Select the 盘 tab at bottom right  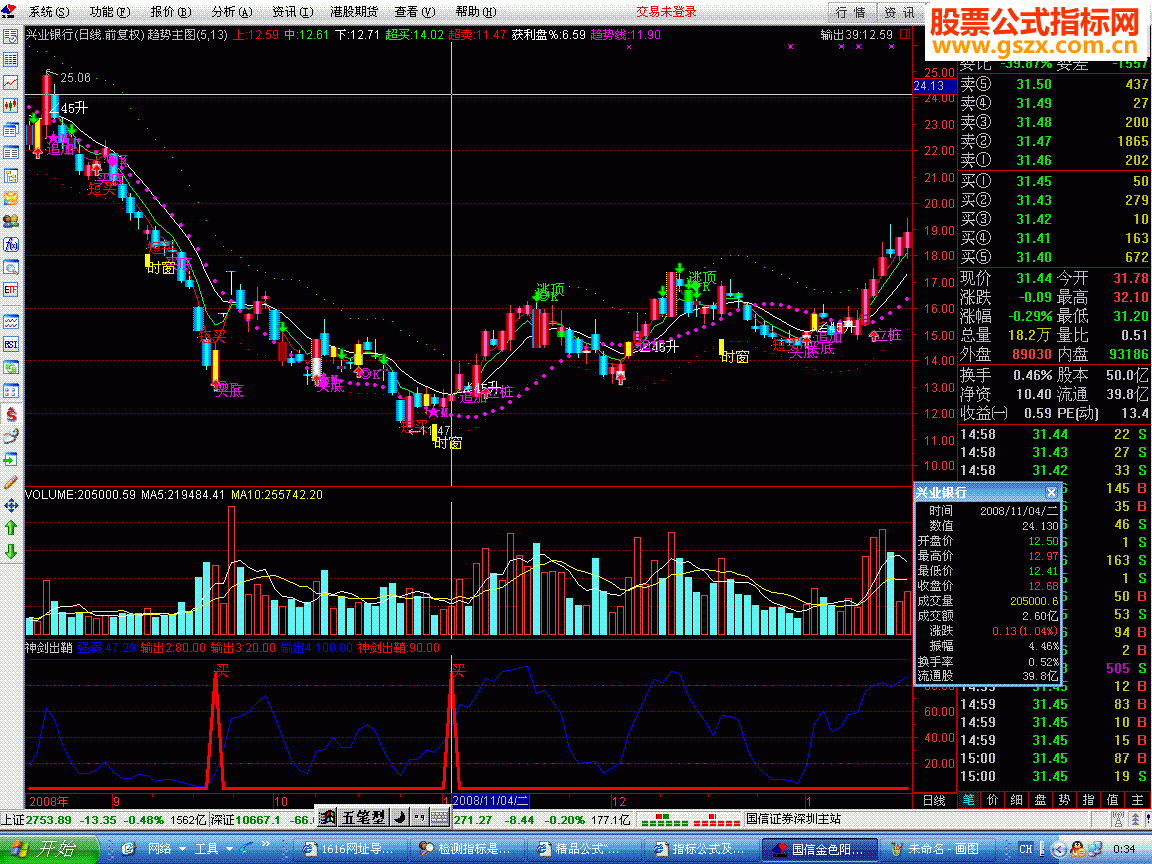(x=1040, y=800)
